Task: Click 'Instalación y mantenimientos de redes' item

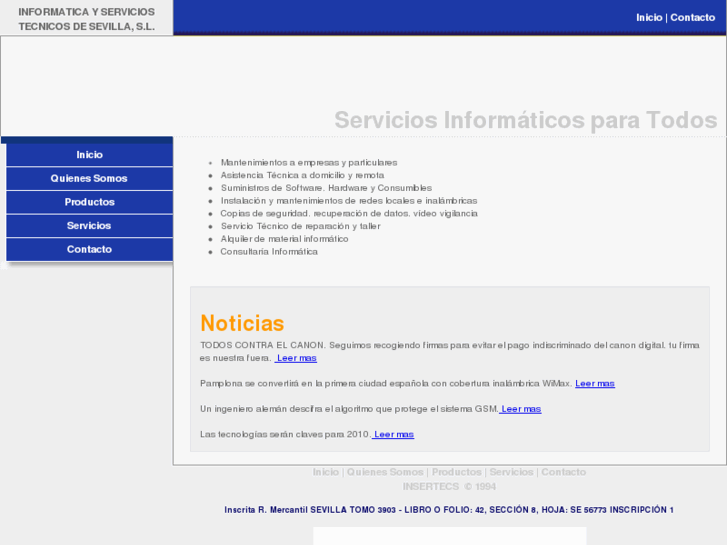Action: click(x=349, y=201)
